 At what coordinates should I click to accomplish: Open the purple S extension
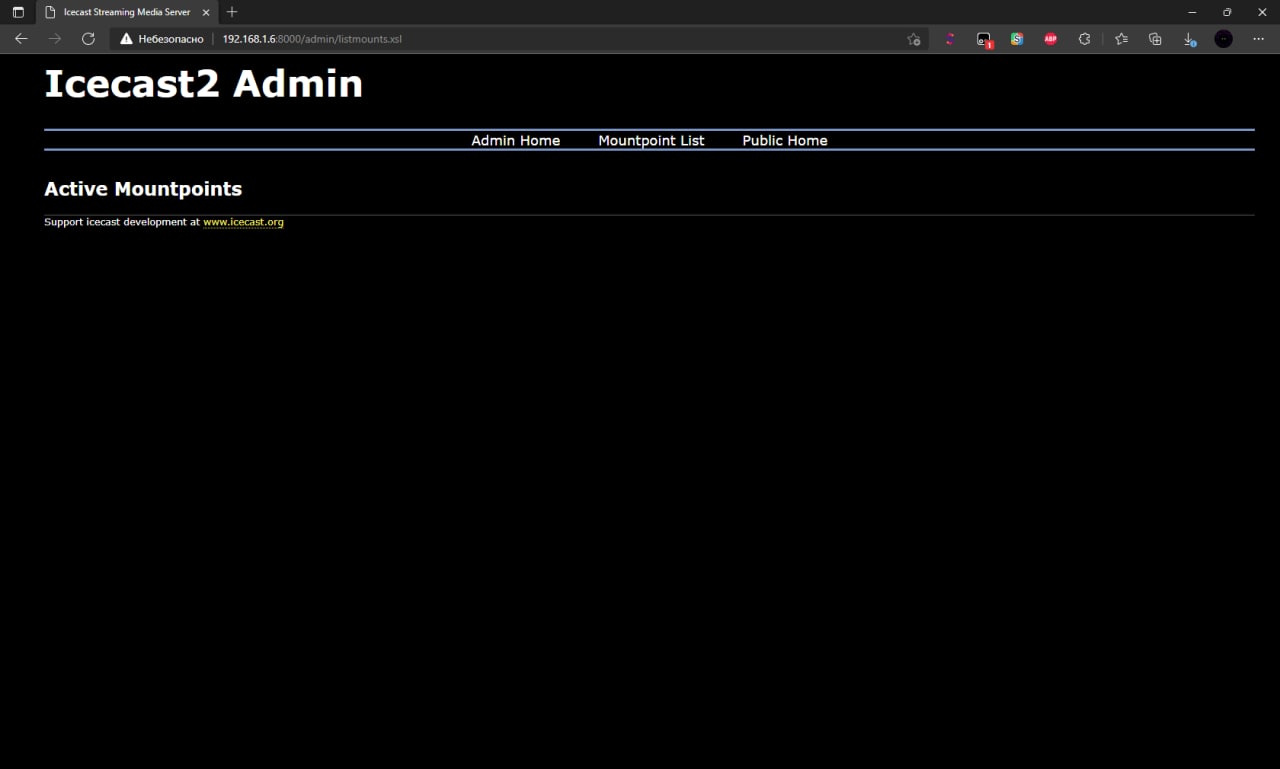pos(950,39)
